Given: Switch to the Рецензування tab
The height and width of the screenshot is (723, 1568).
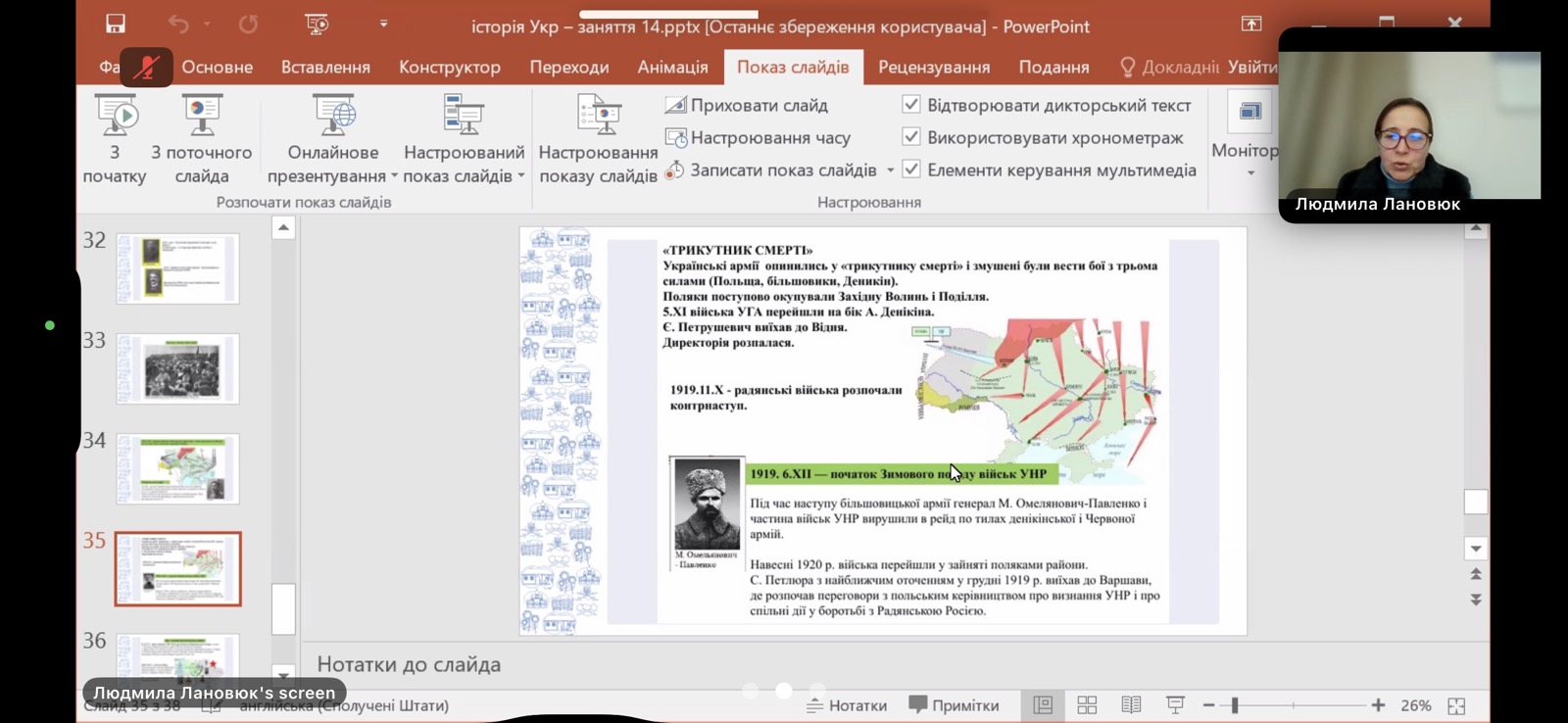Looking at the screenshot, I should click(x=933, y=67).
